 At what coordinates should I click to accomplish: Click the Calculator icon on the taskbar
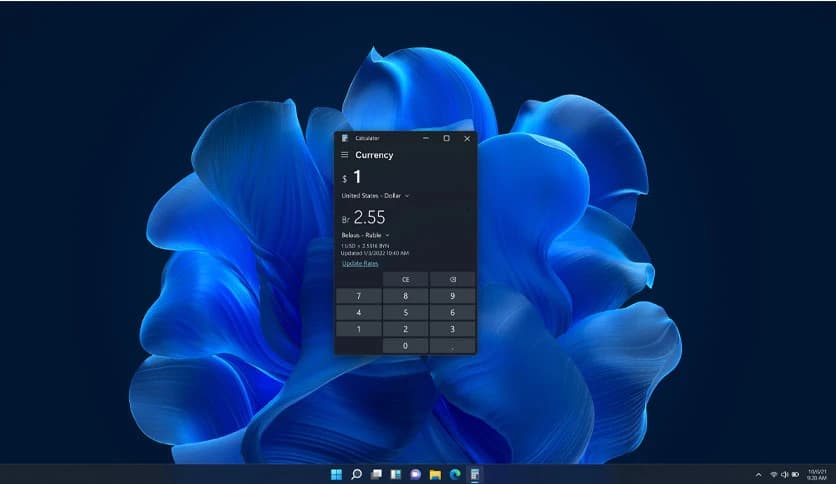point(475,474)
